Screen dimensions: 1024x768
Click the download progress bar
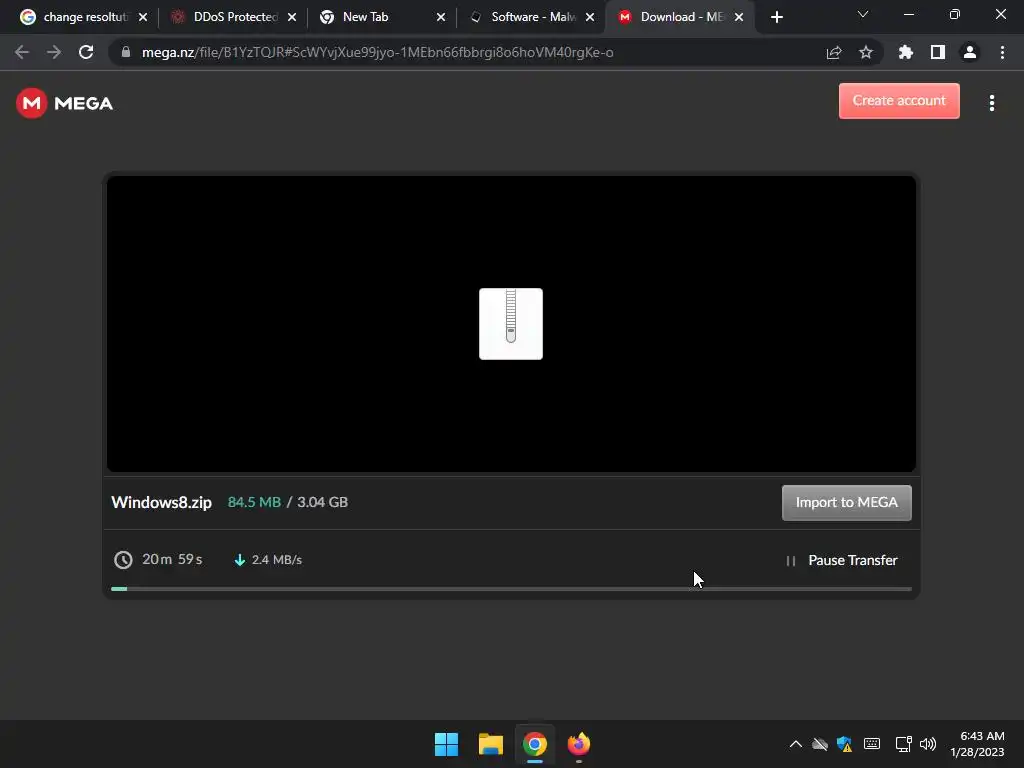coord(511,589)
